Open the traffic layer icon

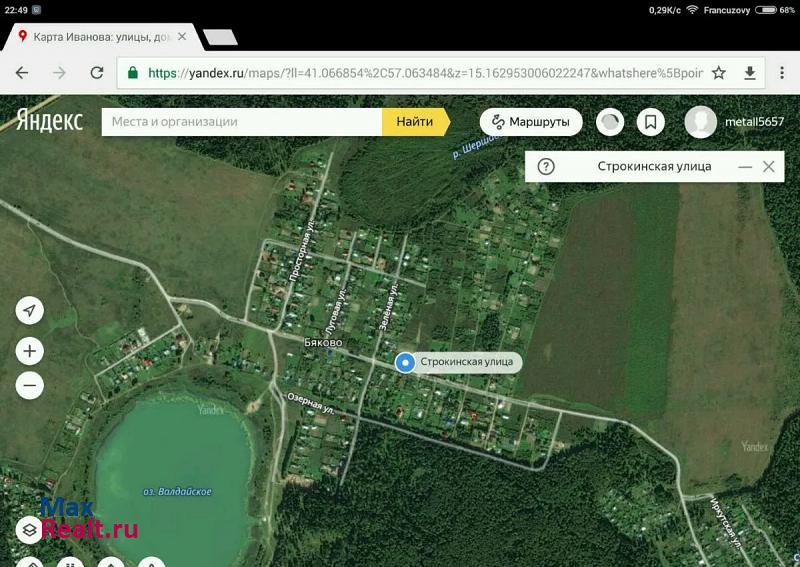pyautogui.click(x=609, y=122)
